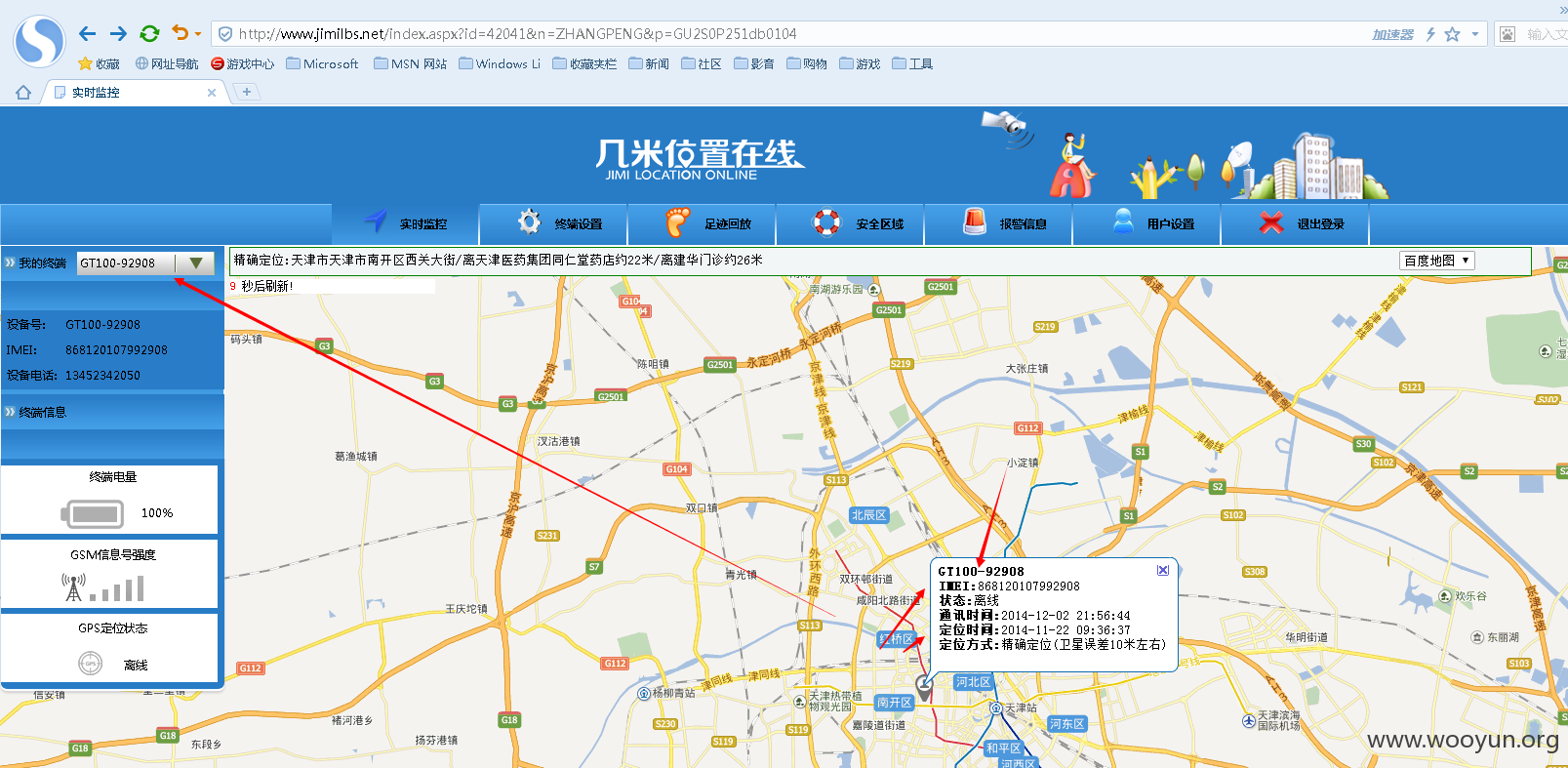1568x768 pixels.
Task: Close the GT100-92908 map info popup
Action: tap(1163, 570)
